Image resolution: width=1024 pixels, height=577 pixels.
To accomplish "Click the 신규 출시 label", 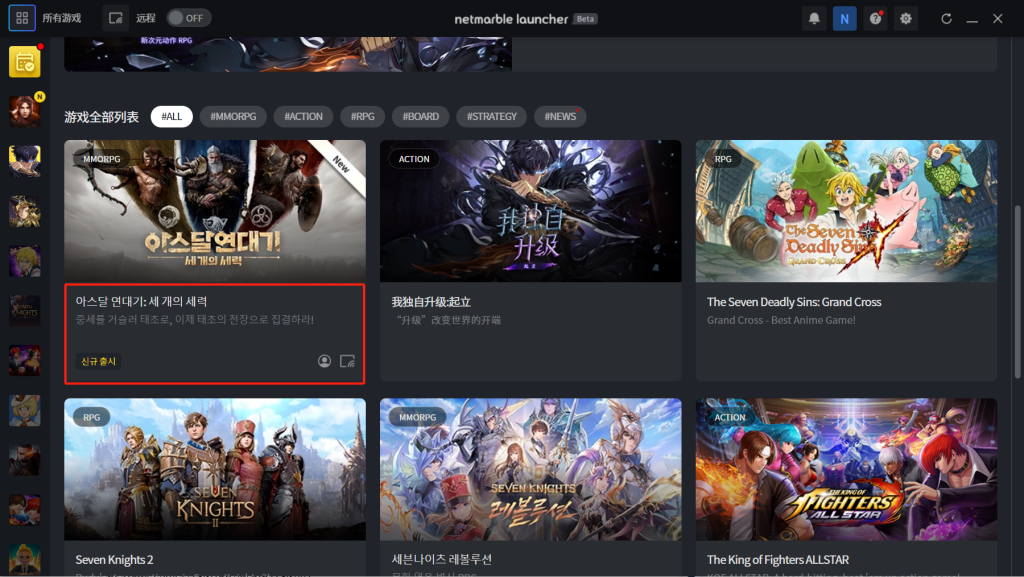I will point(98,361).
